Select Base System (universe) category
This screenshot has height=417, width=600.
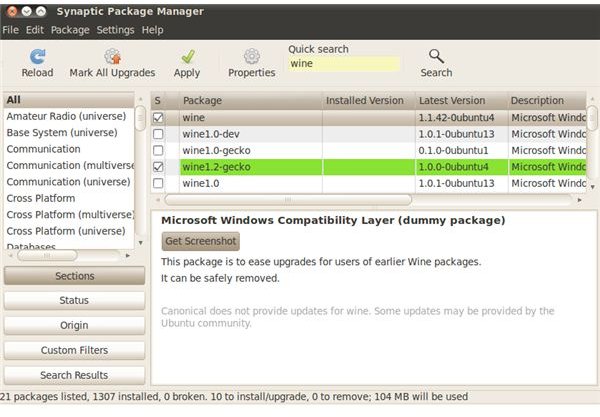tap(69, 132)
